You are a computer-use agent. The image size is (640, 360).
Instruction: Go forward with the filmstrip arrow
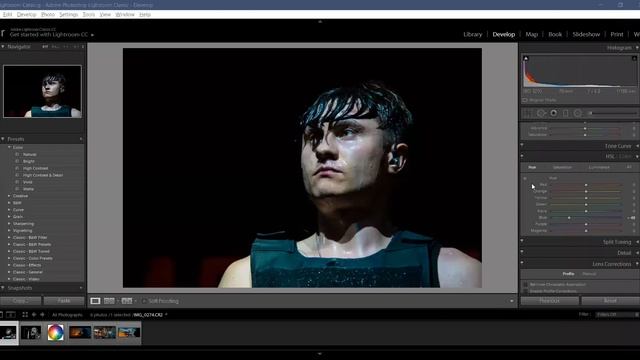pos(42,315)
